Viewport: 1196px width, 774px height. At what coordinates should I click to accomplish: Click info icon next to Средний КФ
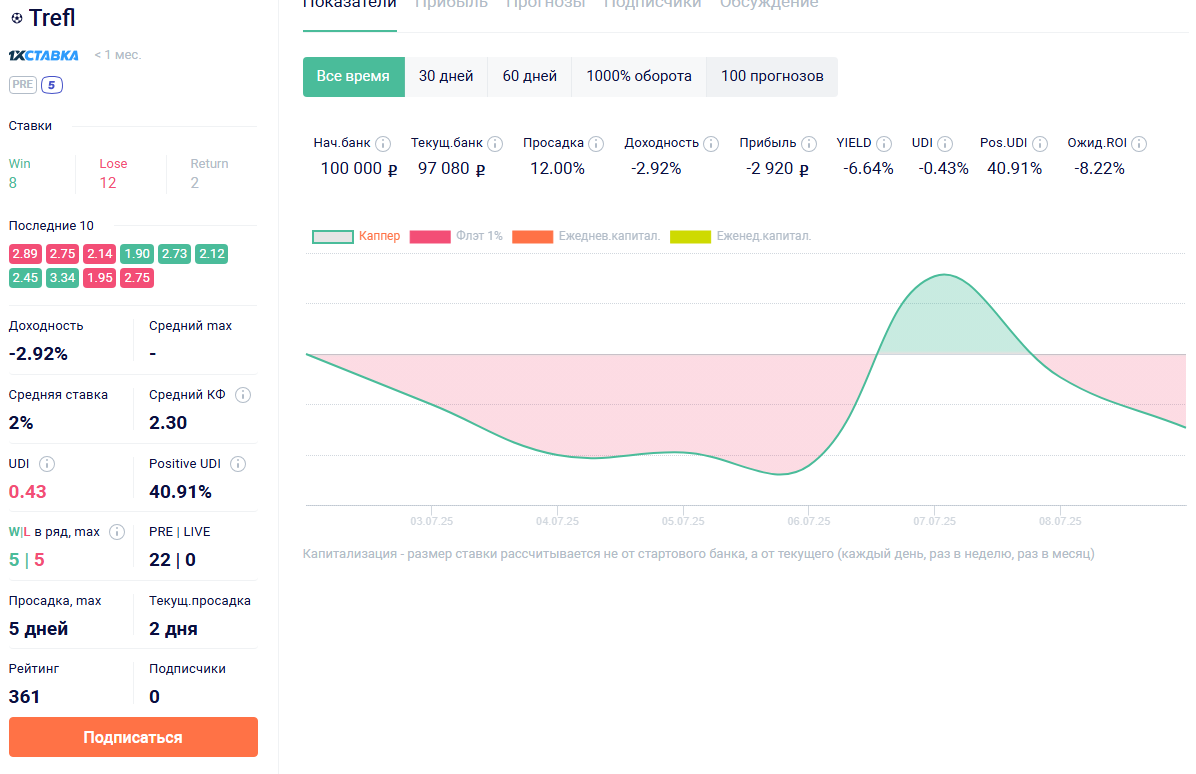click(x=243, y=395)
